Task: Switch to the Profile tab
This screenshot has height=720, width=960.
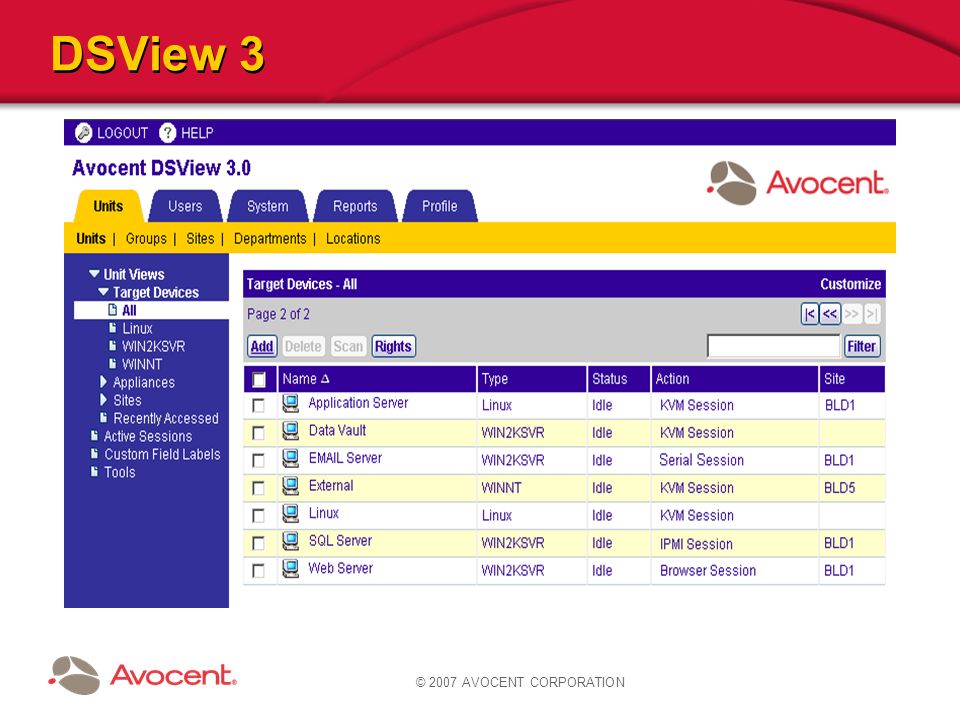Action: 440,206
